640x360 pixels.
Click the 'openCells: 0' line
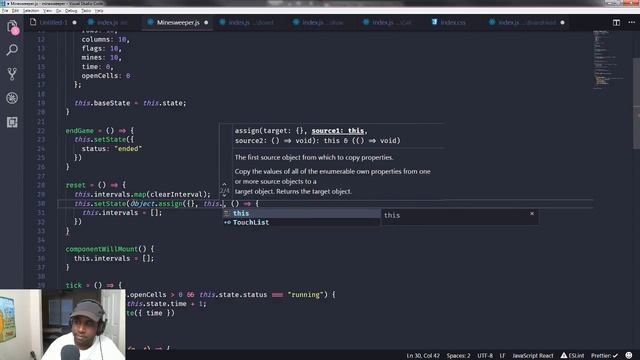click(106, 76)
